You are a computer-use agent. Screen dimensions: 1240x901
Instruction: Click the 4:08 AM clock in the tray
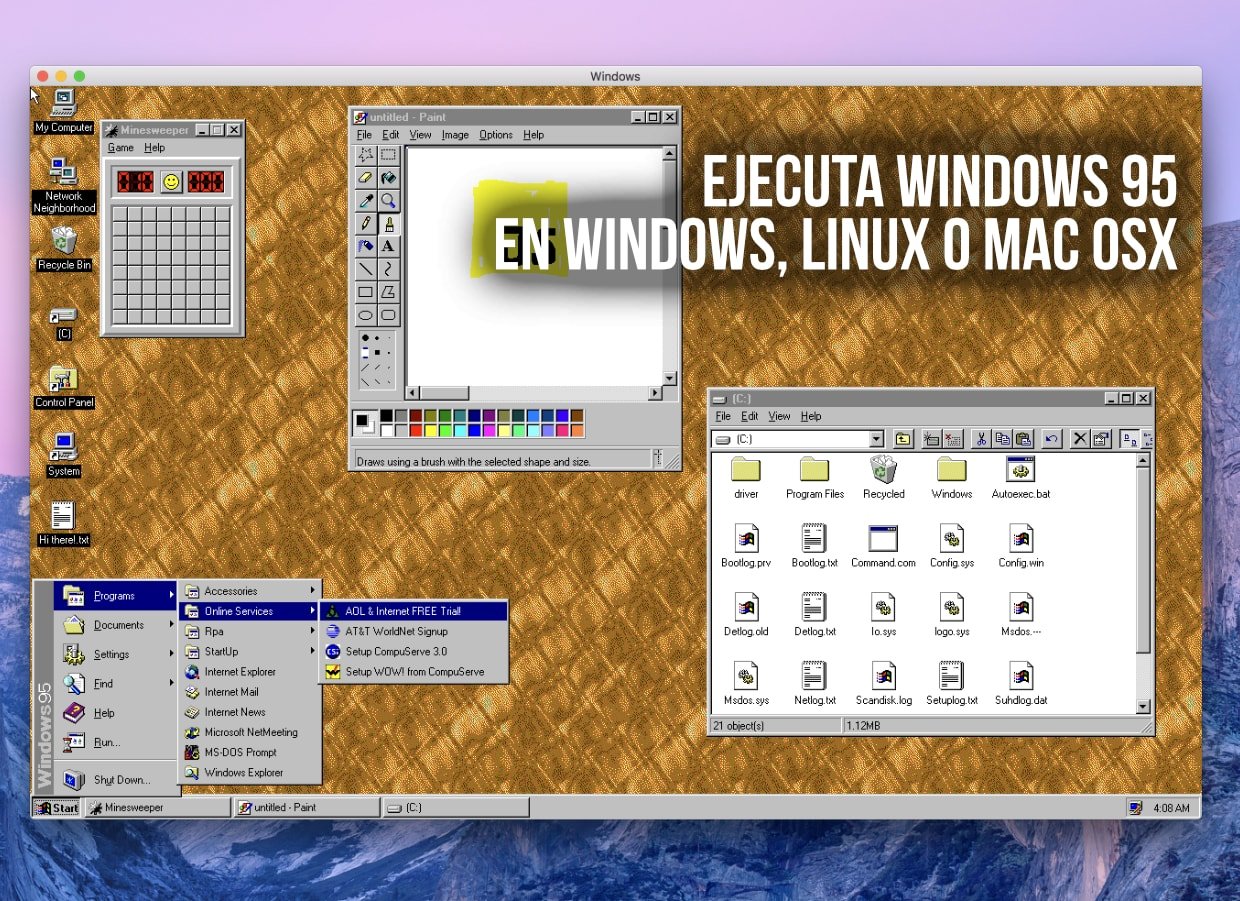[1171, 808]
